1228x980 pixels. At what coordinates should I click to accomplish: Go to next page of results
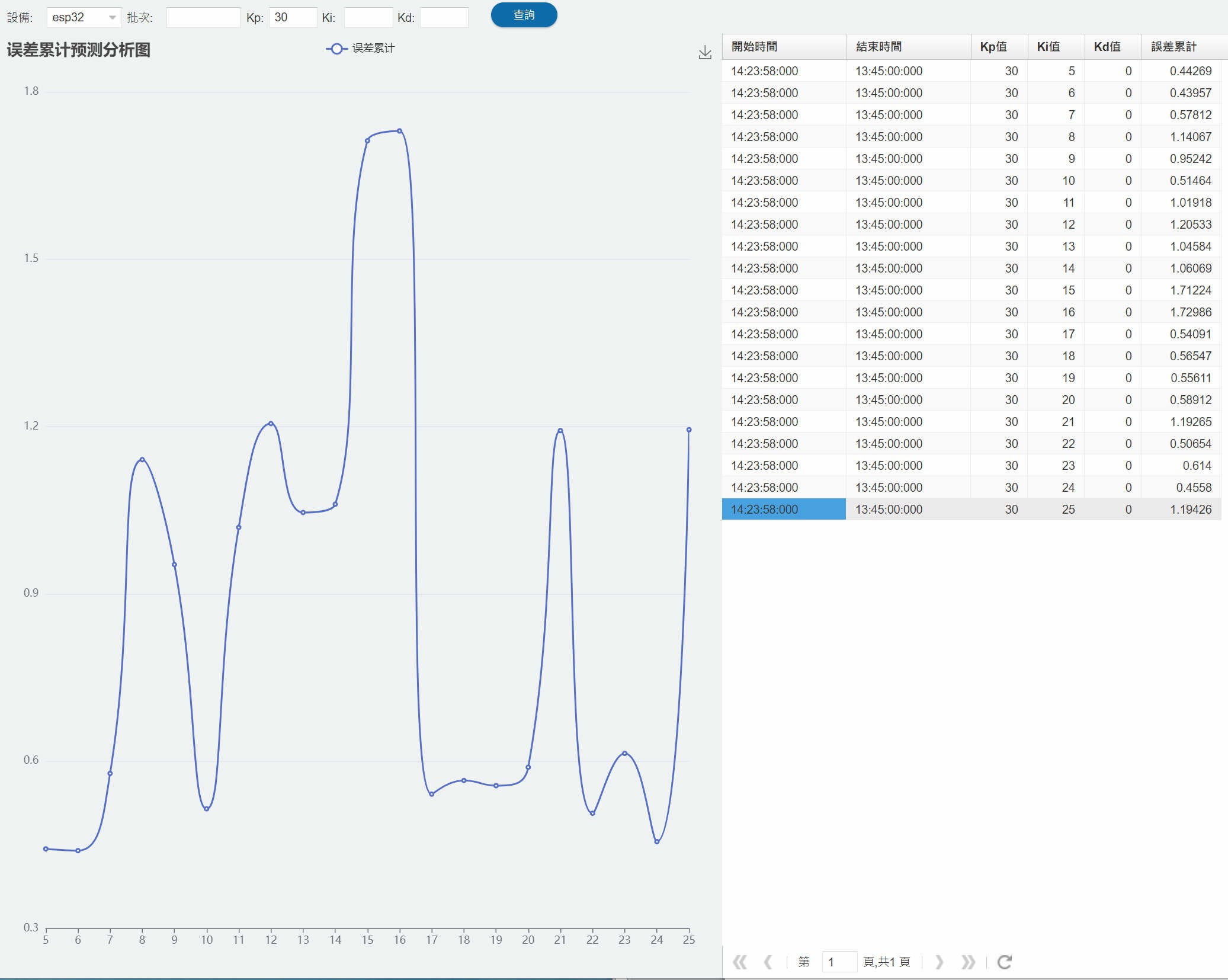point(939,962)
